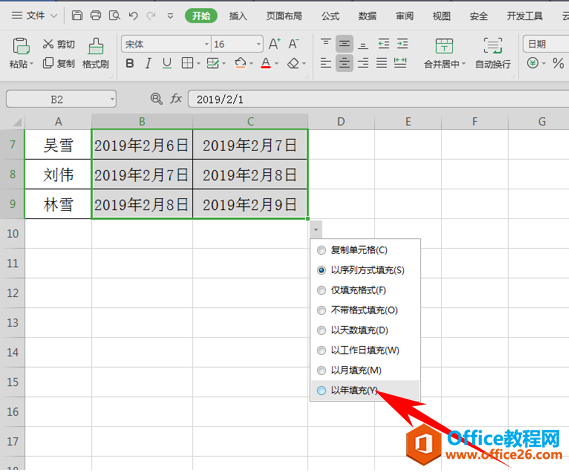The image size is (569, 472).
Task: Undo the last action
Action: [133, 16]
